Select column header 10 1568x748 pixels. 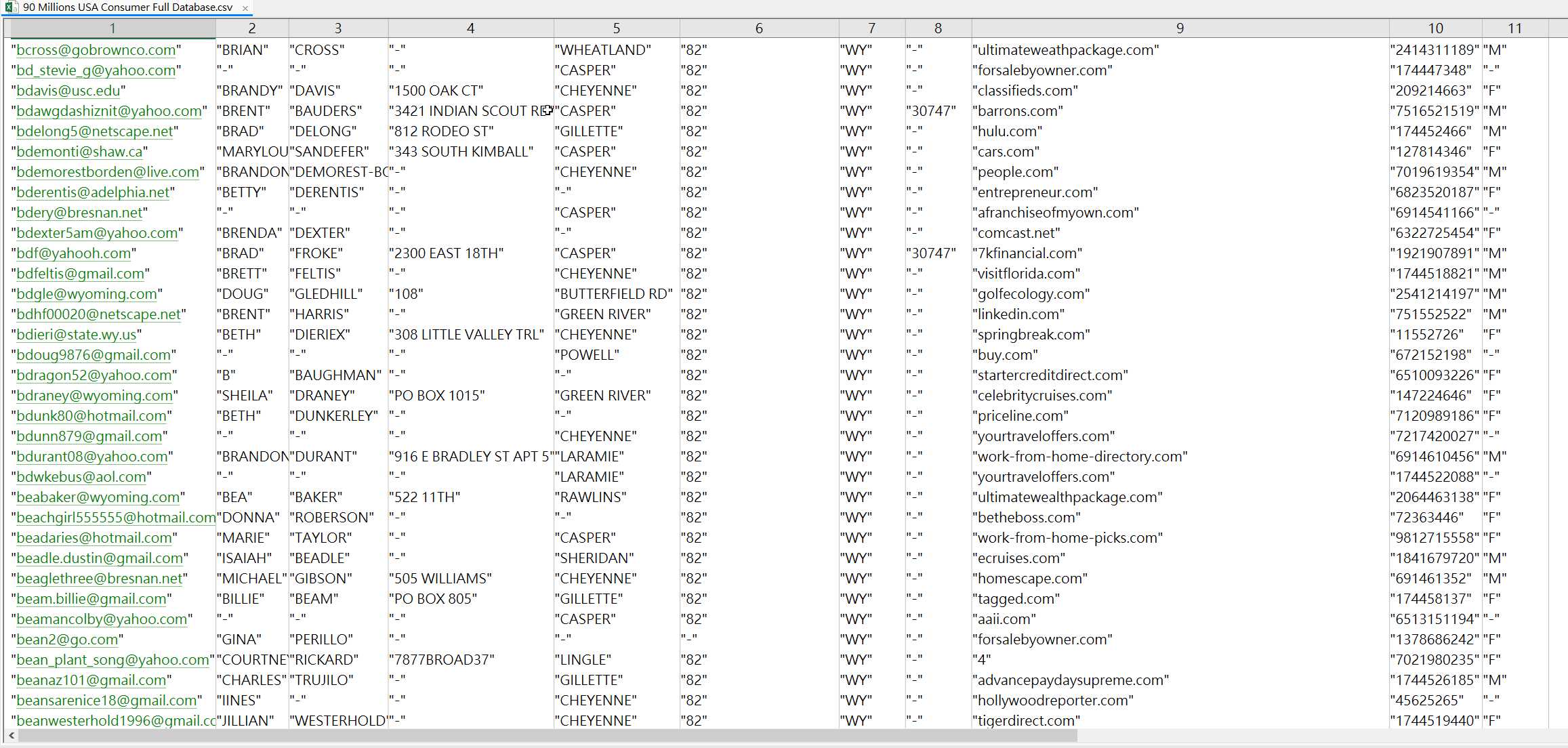[1436, 28]
